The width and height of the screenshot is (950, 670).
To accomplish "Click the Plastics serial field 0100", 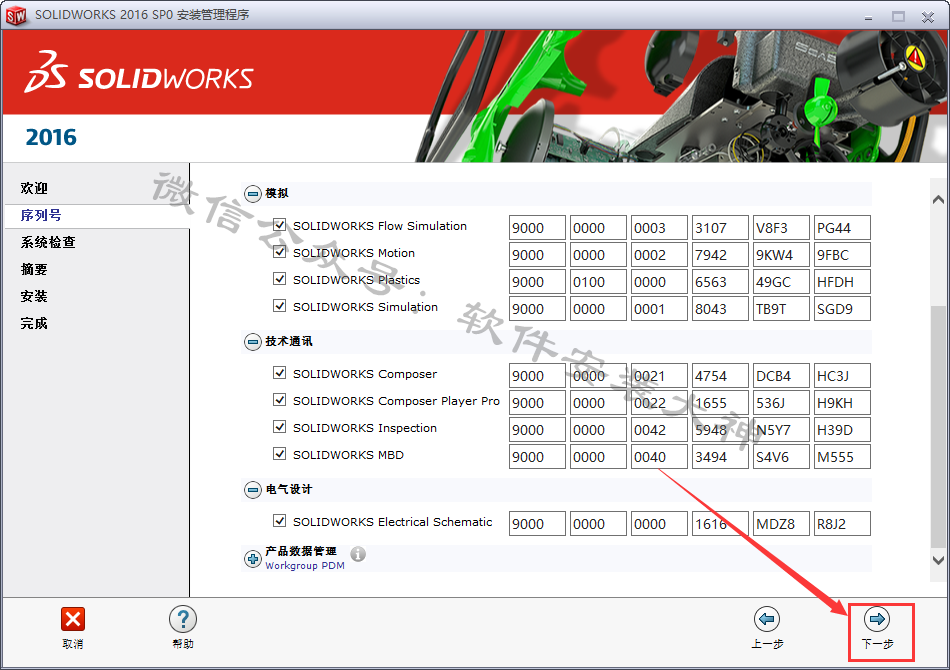I will point(598,282).
